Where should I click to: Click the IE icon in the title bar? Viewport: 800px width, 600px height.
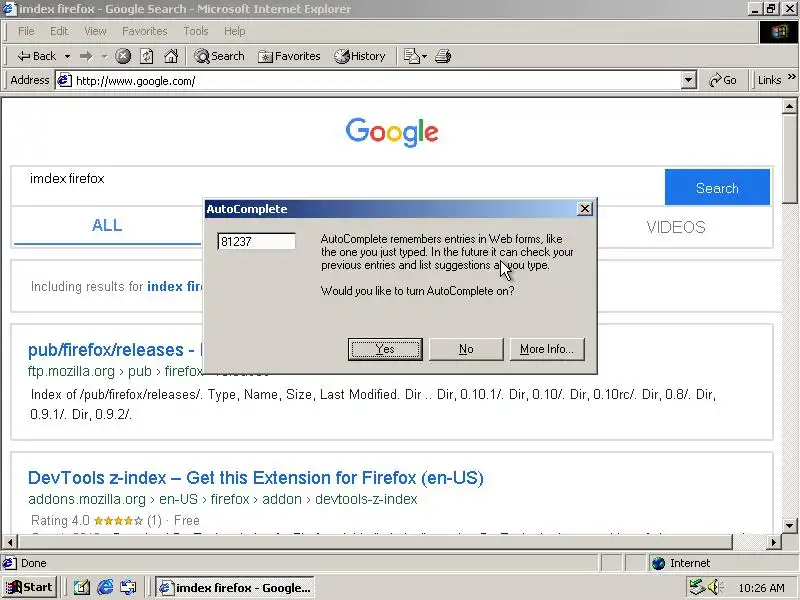pyautogui.click(x=10, y=9)
